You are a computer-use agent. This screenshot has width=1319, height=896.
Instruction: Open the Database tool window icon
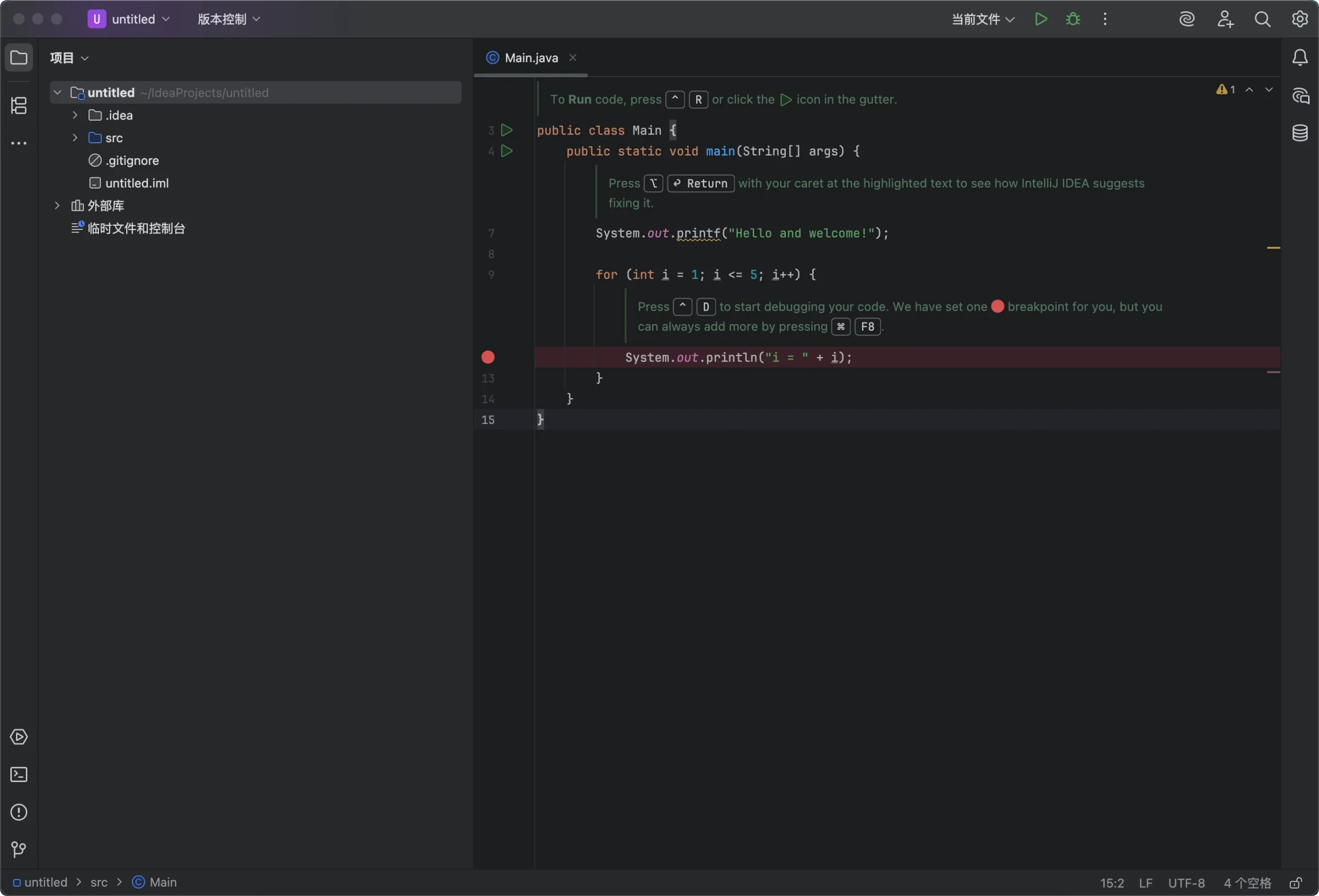point(1300,133)
